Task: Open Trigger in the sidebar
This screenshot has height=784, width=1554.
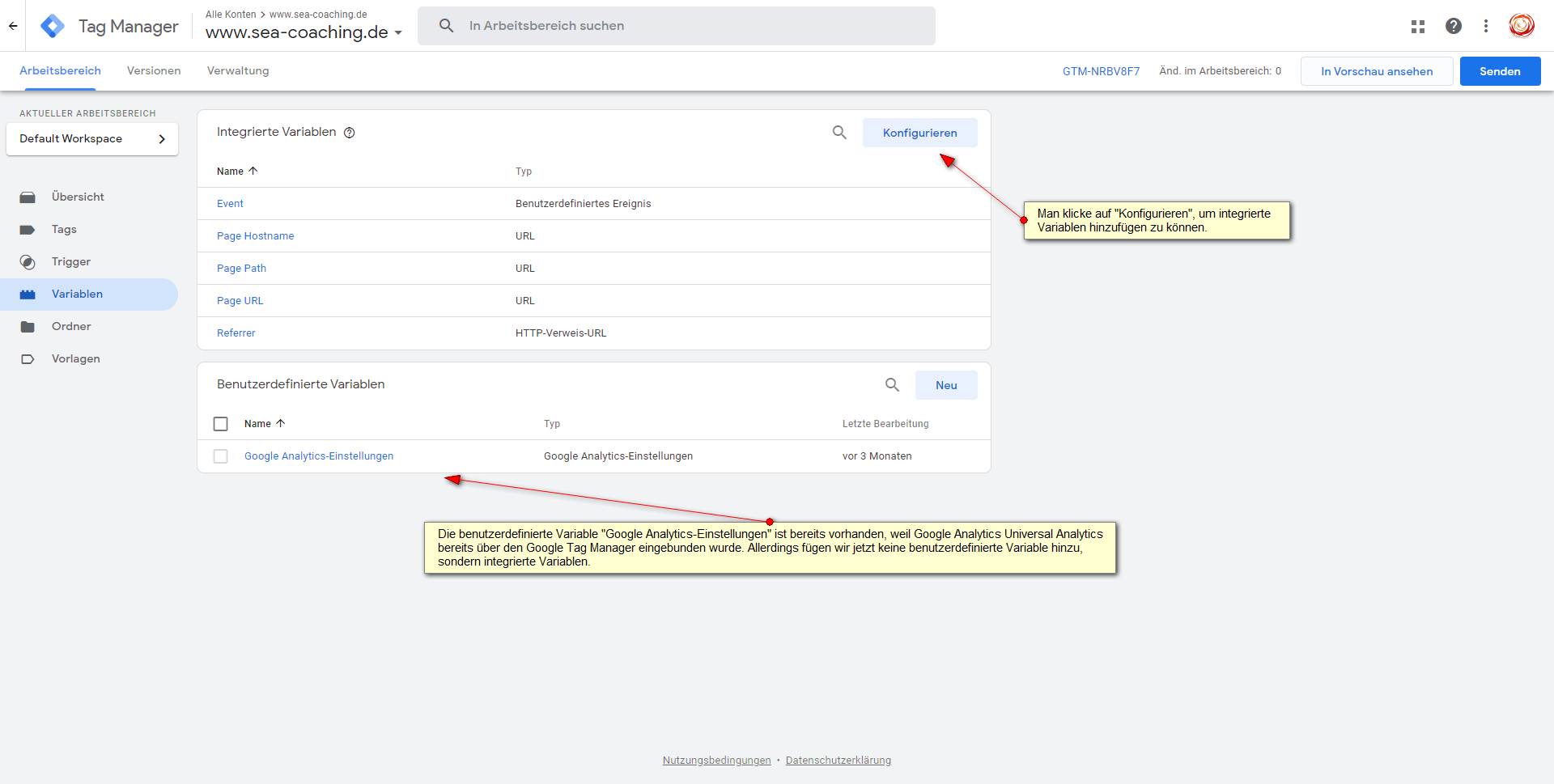Action: tap(71, 262)
